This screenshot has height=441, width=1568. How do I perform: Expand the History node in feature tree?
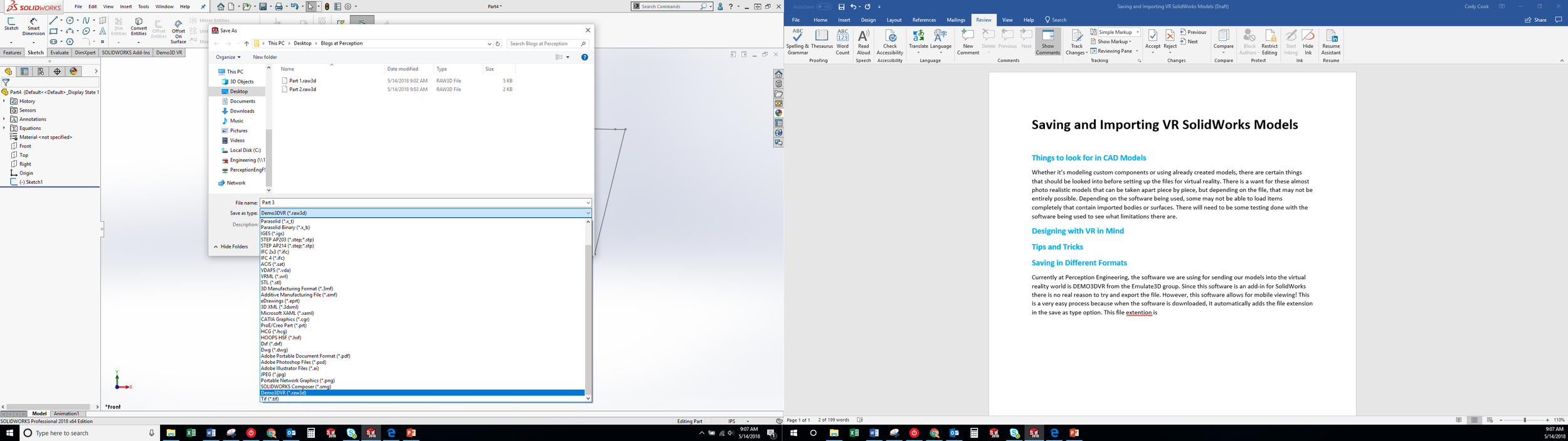pos(4,101)
